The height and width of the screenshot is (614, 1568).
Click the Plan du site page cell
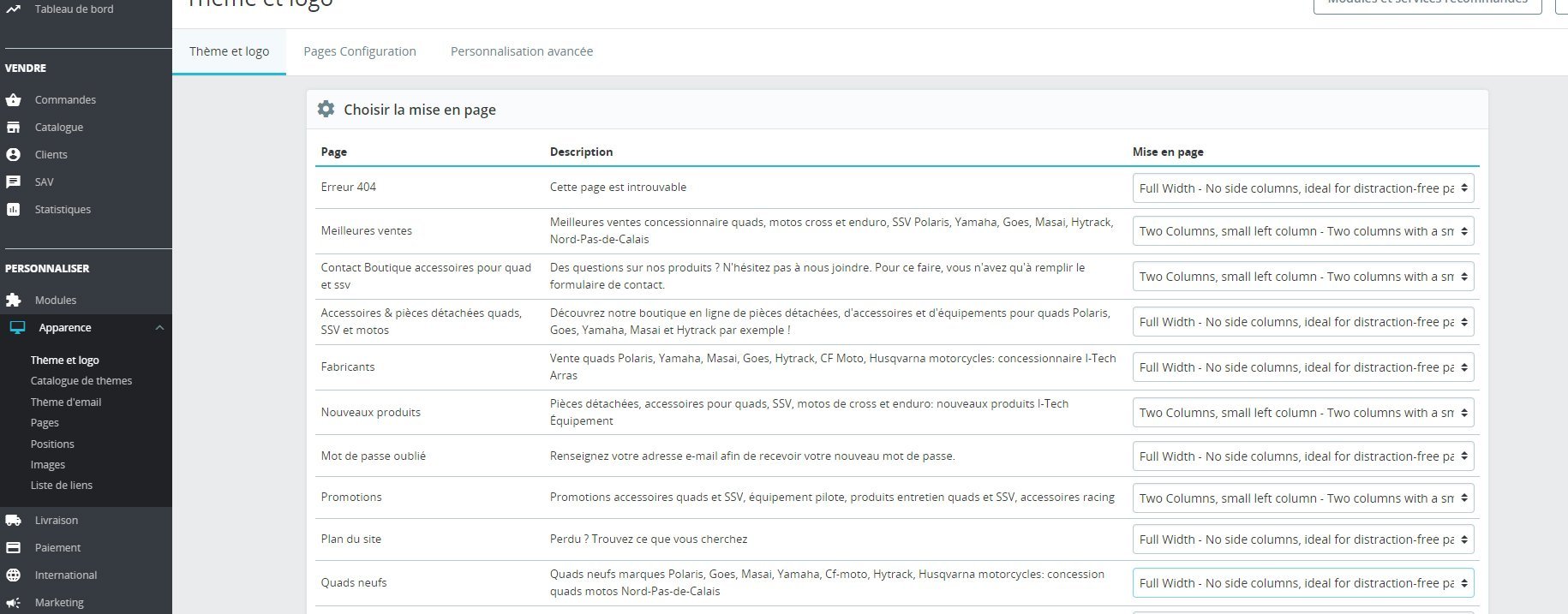(351, 539)
